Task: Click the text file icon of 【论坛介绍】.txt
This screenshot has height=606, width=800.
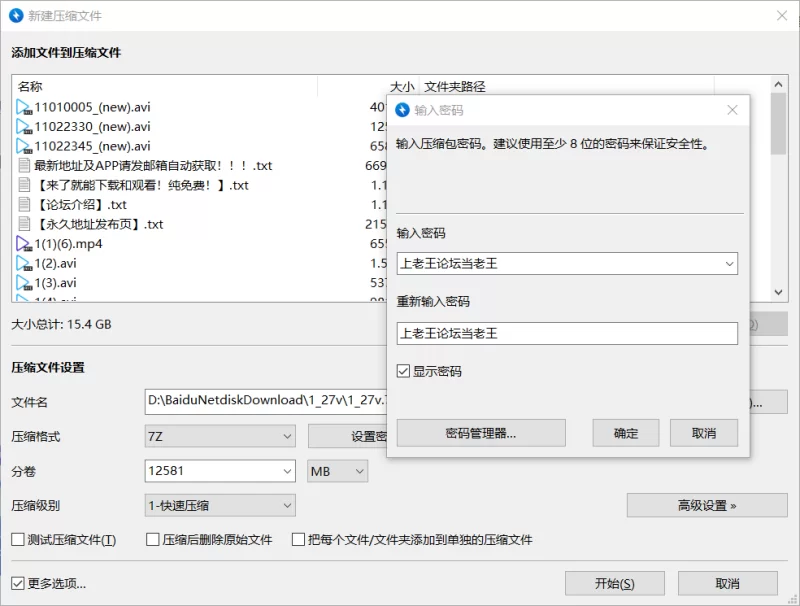Action: click(24, 205)
